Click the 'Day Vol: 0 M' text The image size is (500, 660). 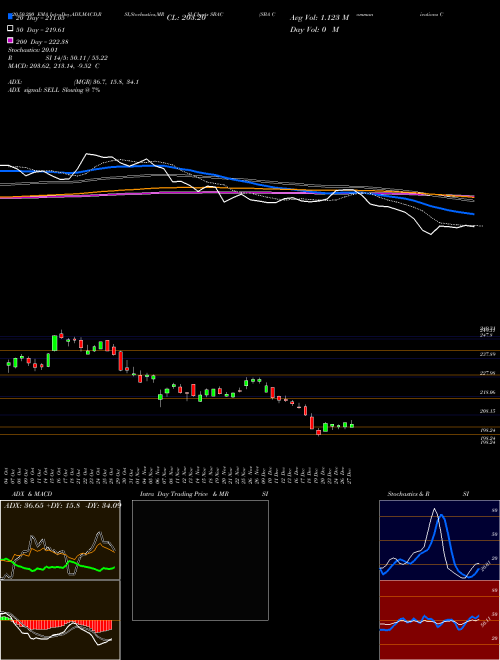314,29
